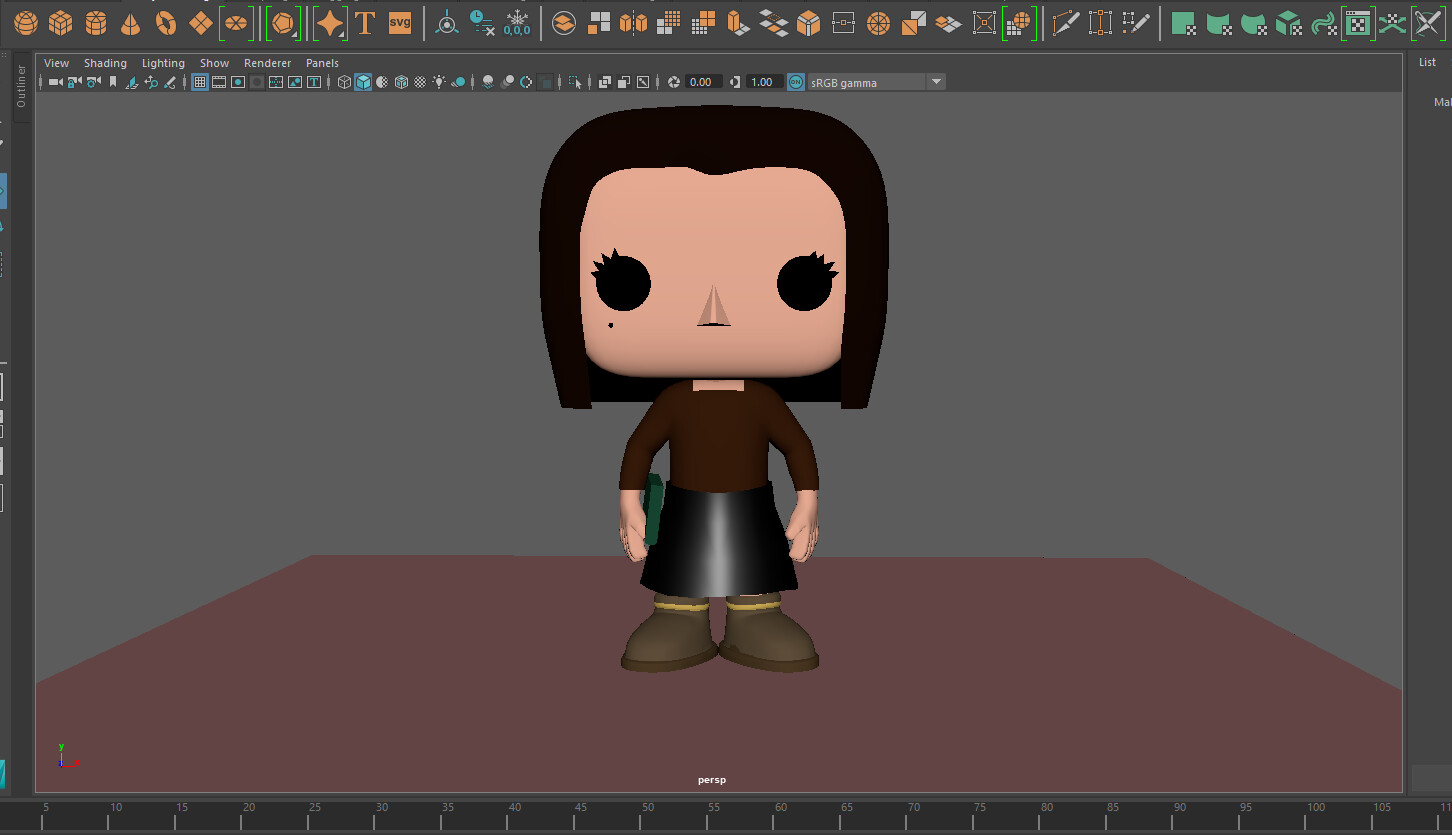Viewport: 1452px width, 835px height.
Task: Click the Freeze Transformations snowflake icon
Action: 517,22
